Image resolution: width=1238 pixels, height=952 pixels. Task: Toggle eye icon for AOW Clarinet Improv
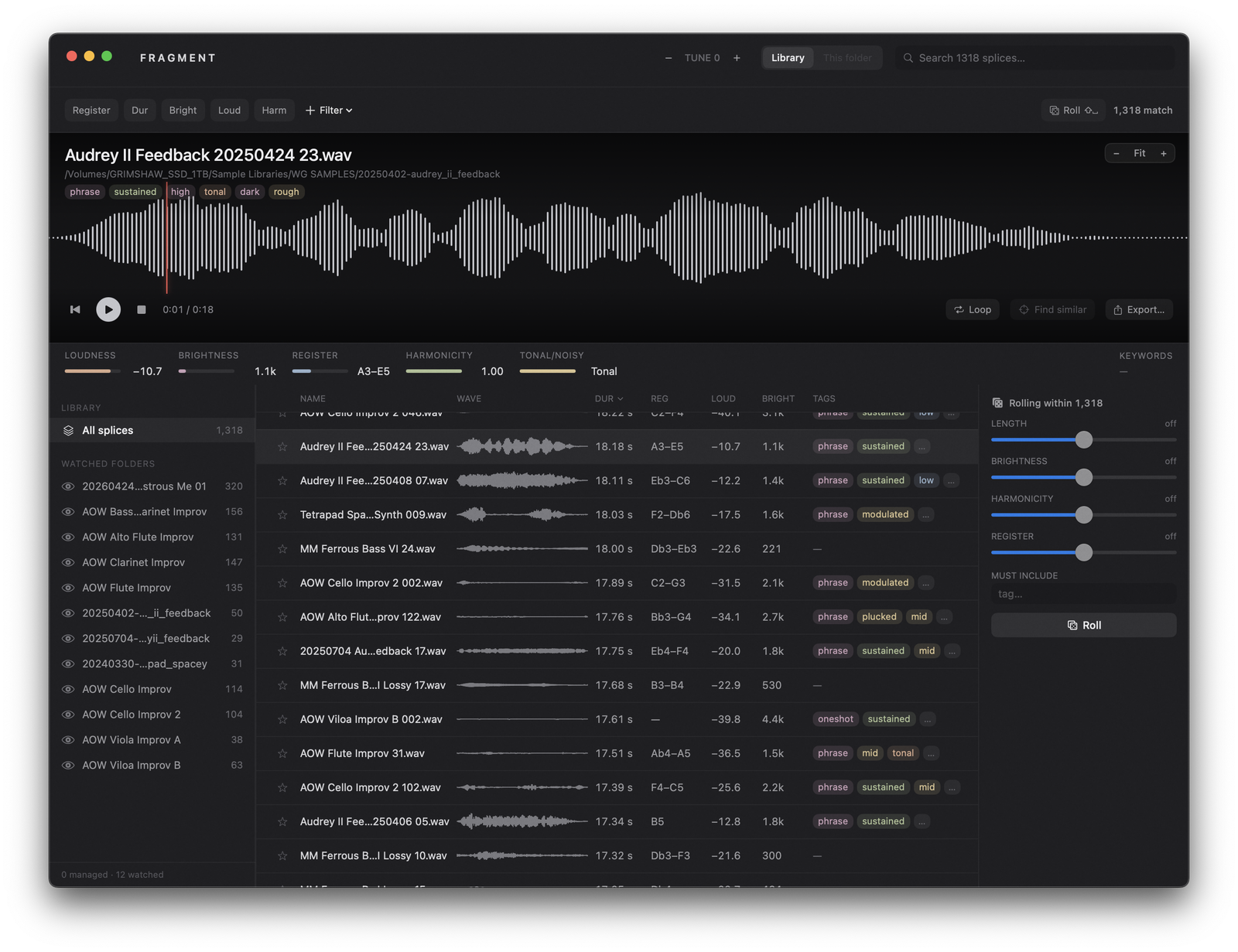(68, 562)
